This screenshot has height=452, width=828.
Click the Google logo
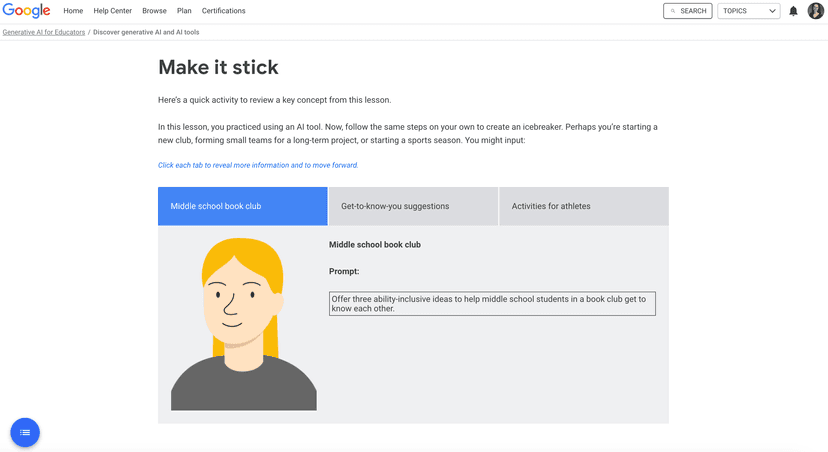[26, 11]
